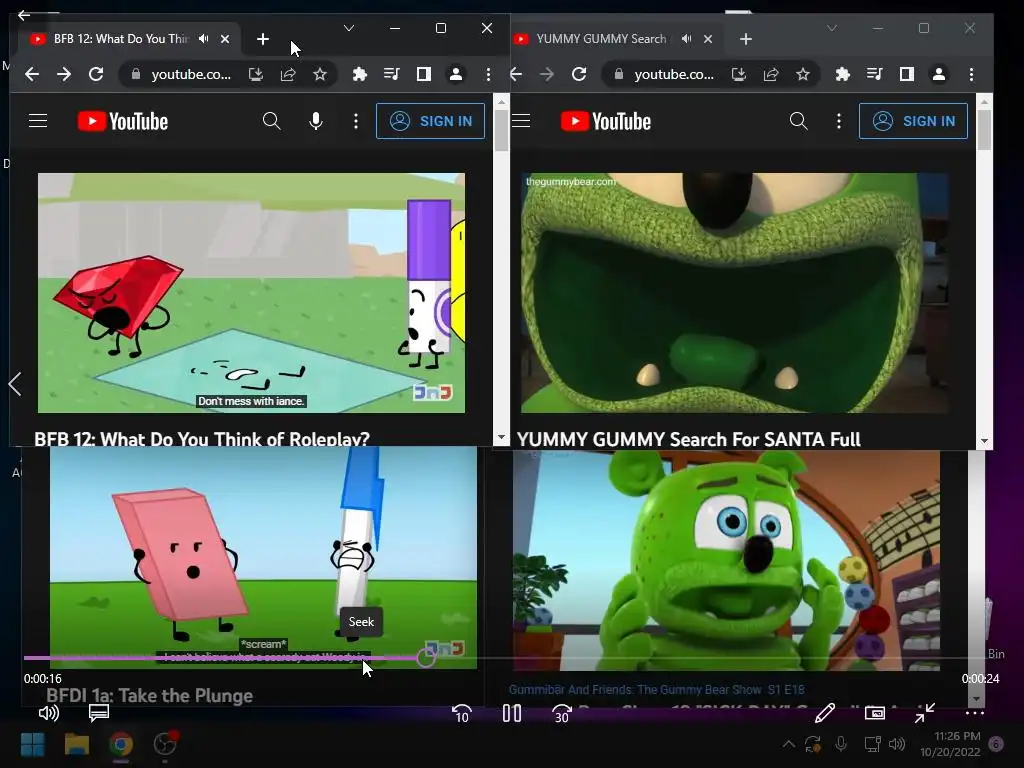
Task: Reload page in right Chrome window
Action: point(579,74)
